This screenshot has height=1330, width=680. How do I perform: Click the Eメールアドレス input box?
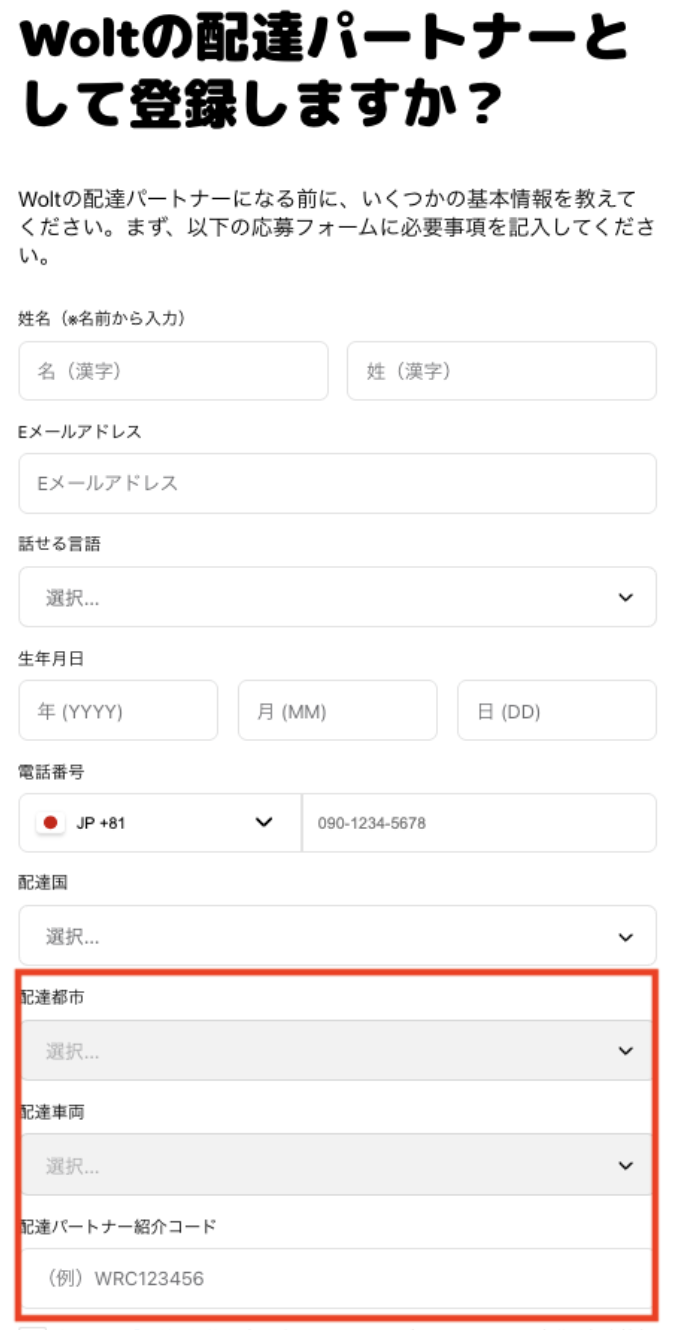coord(337,483)
